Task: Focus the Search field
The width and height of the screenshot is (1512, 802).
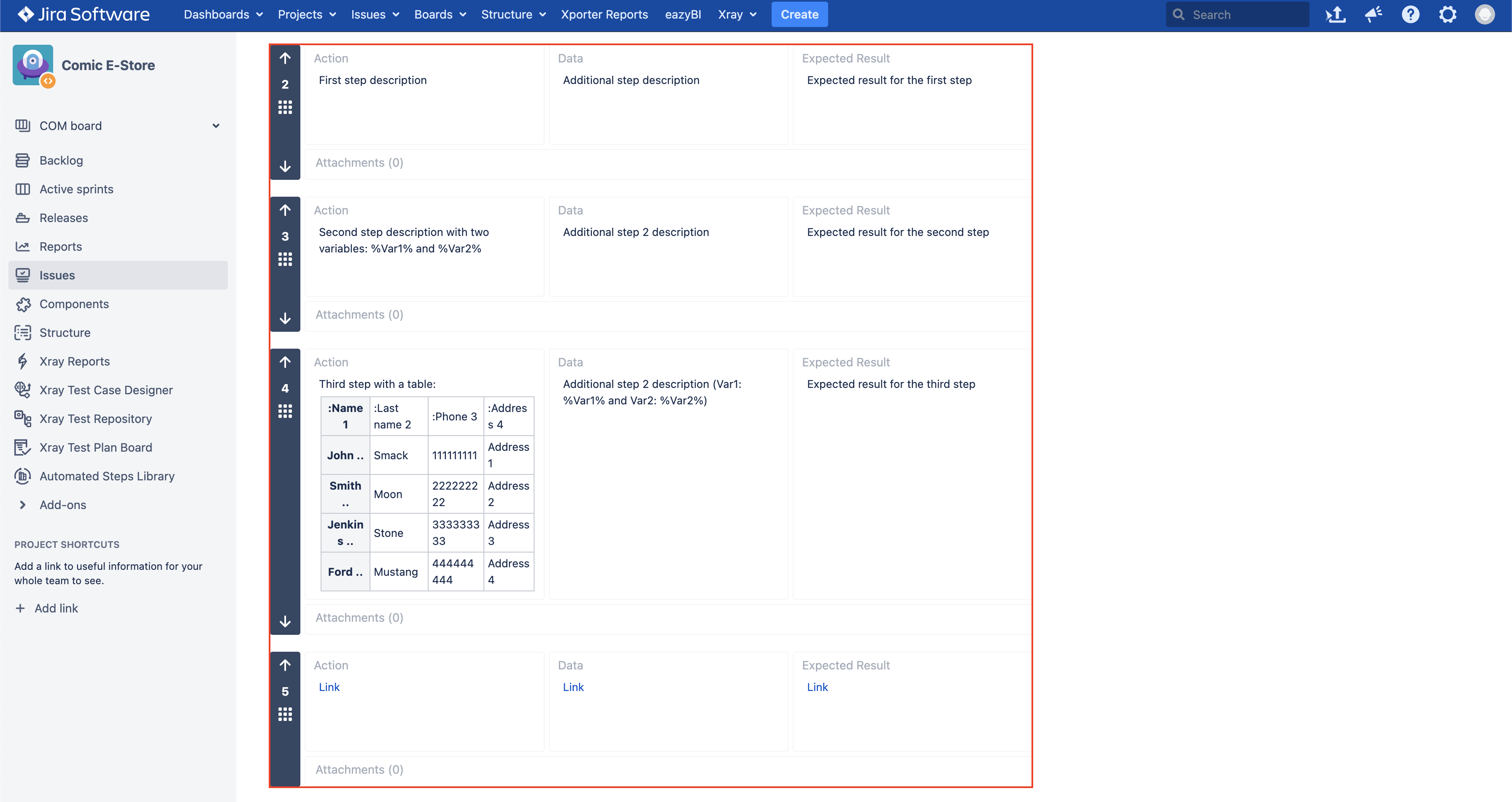Action: tap(1237, 14)
